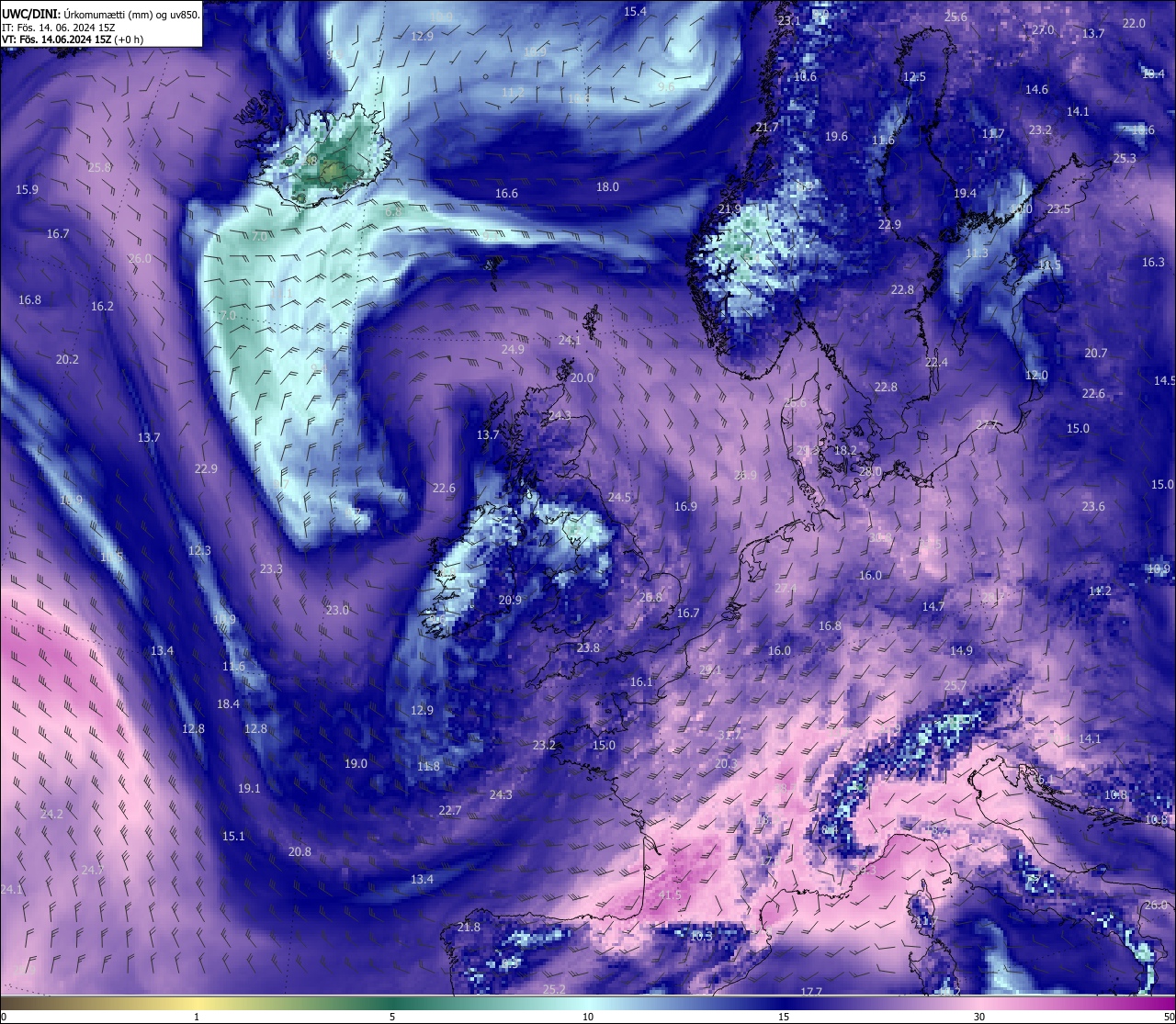Click the 21.7 value on the map
Viewport: 1176px width, 1024px height.
(x=766, y=127)
